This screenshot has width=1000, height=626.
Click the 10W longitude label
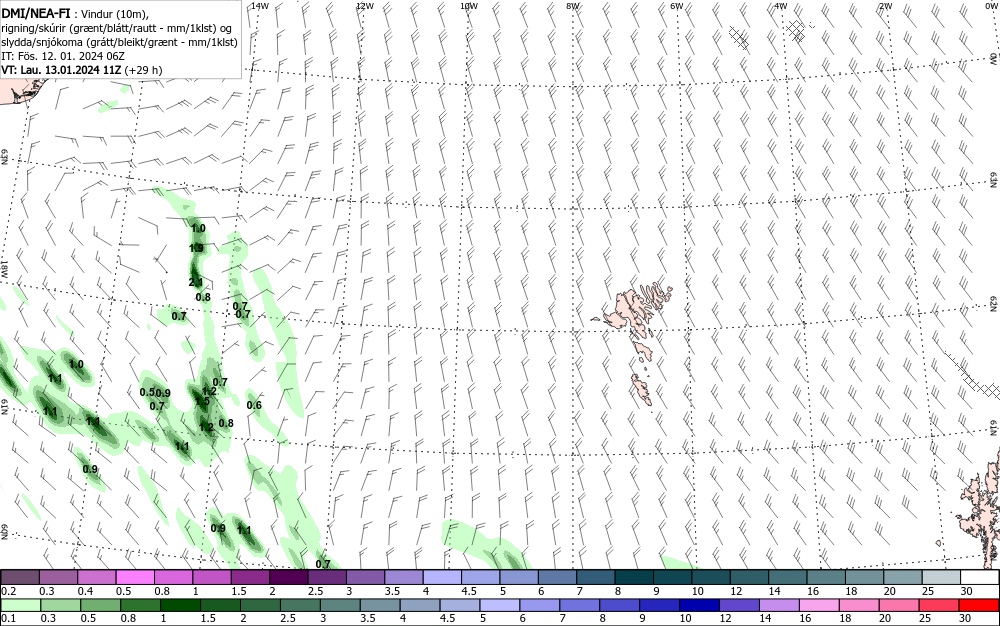point(469,6)
